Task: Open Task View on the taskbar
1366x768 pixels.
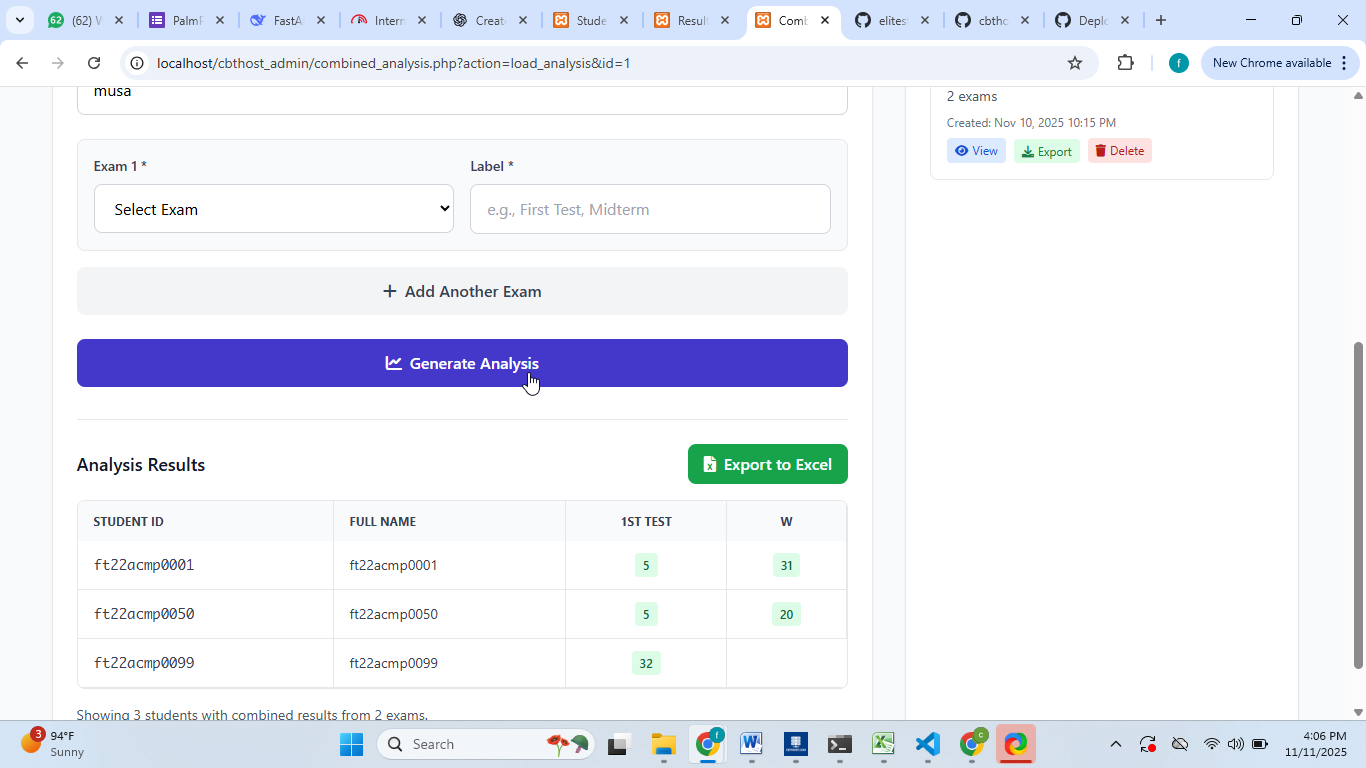Action: coord(618,744)
